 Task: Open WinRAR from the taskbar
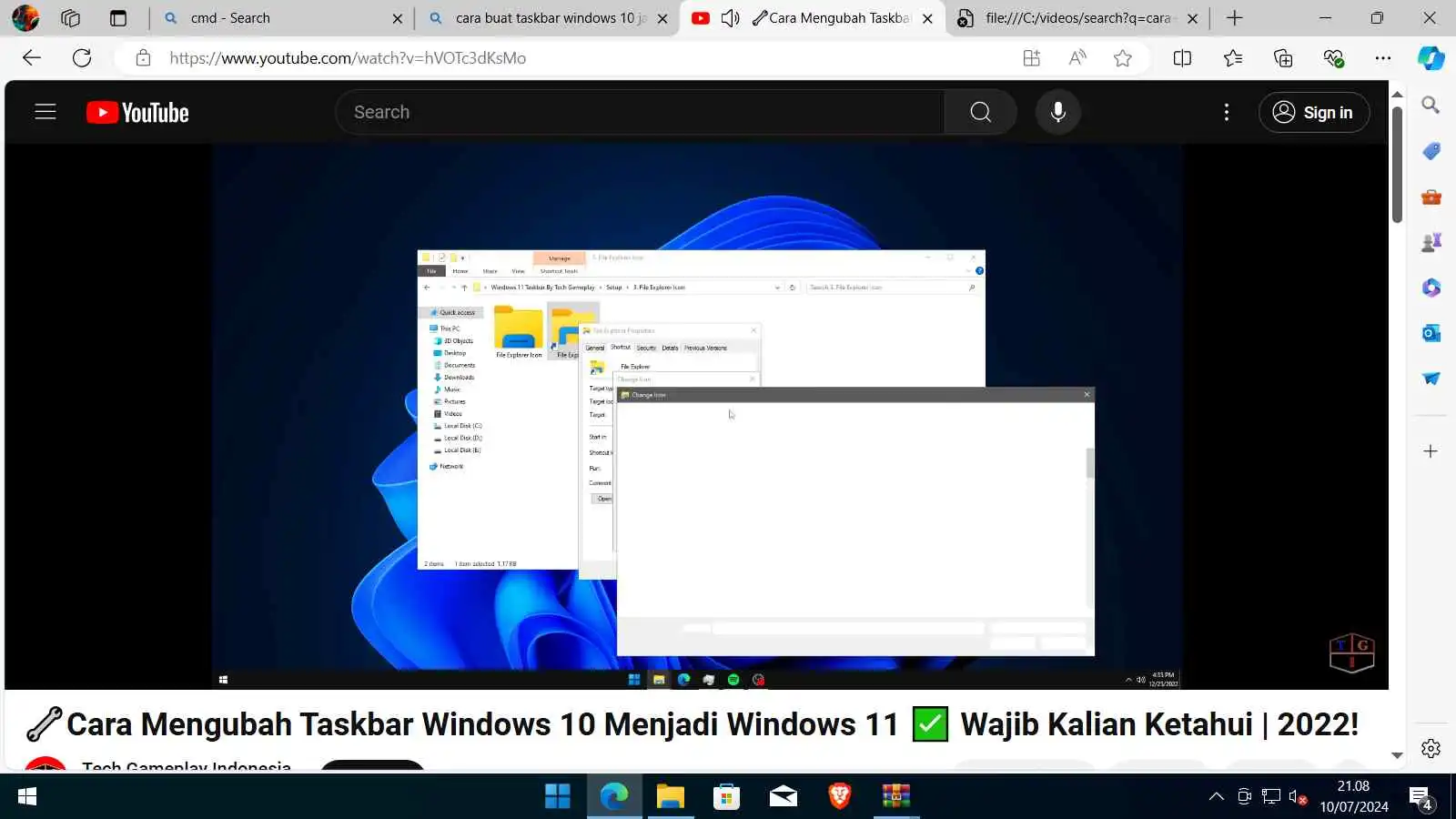(x=895, y=797)
